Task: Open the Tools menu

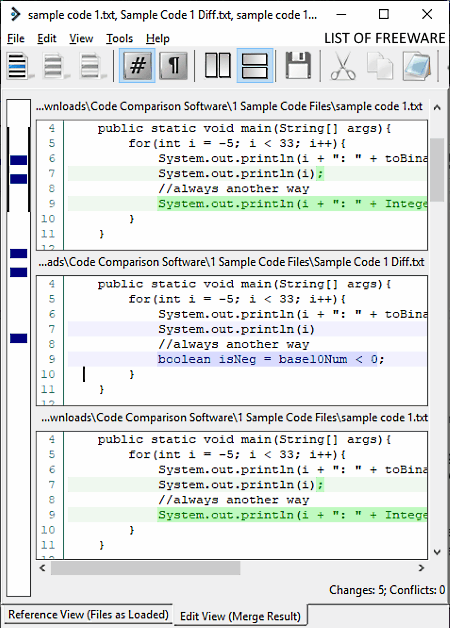Action: click(x=119, y=38)
